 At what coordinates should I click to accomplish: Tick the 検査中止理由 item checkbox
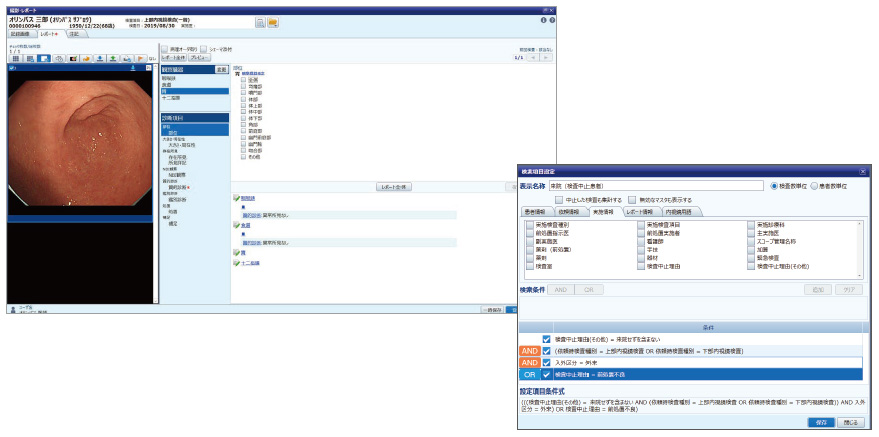[640, 265]
